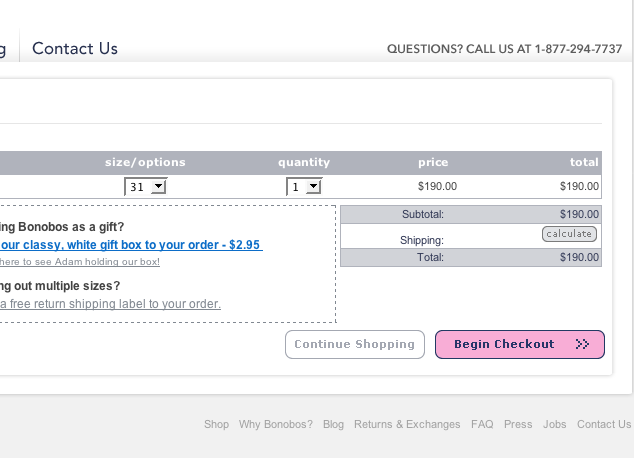
Task: Click the free return shipping label link
Action: tap(110, 304)
